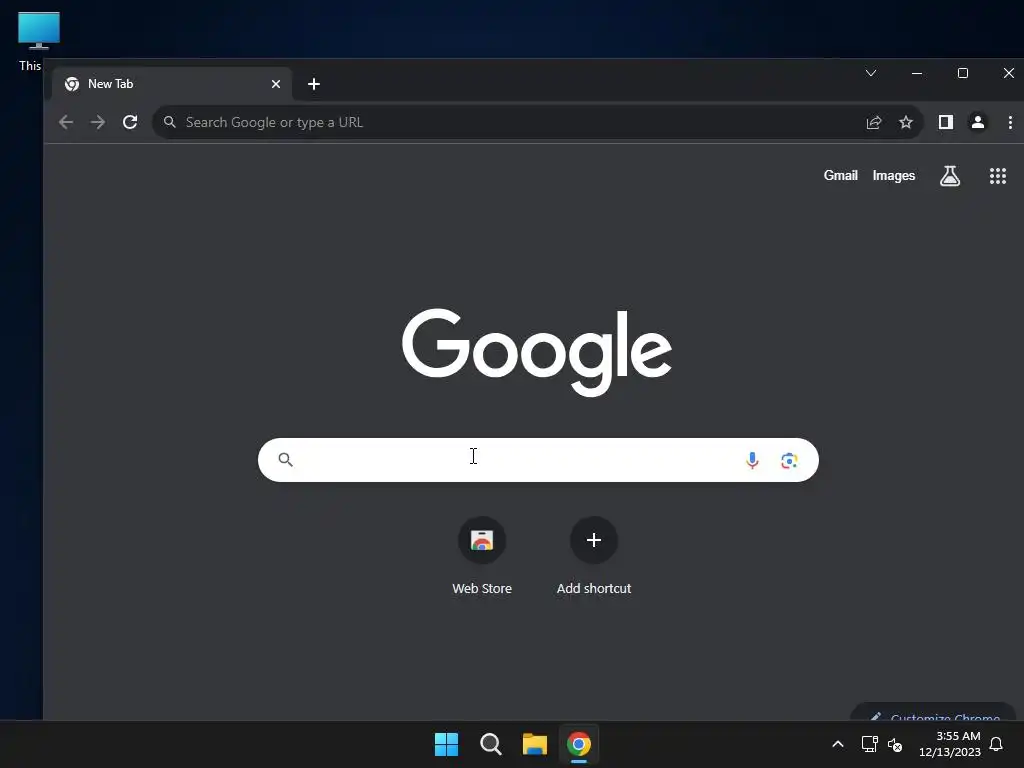Open the profile avatar menu
1024x768 pixels.
[978, 122]
